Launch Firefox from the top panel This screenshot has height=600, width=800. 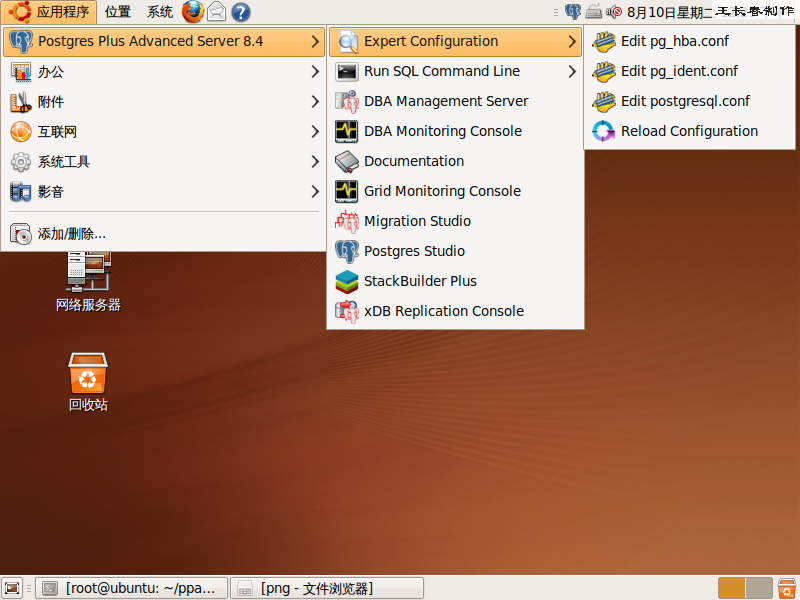pyautogui.click(x=193, y=12)
